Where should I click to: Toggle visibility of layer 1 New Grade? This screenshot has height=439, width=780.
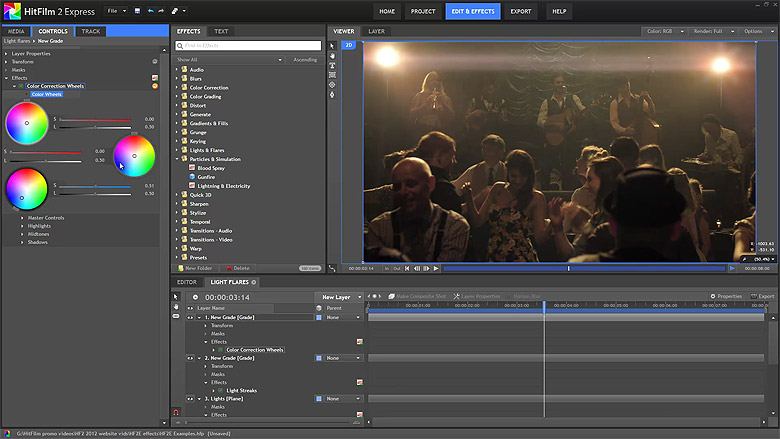pyautogui.click(x=190, y=317)
